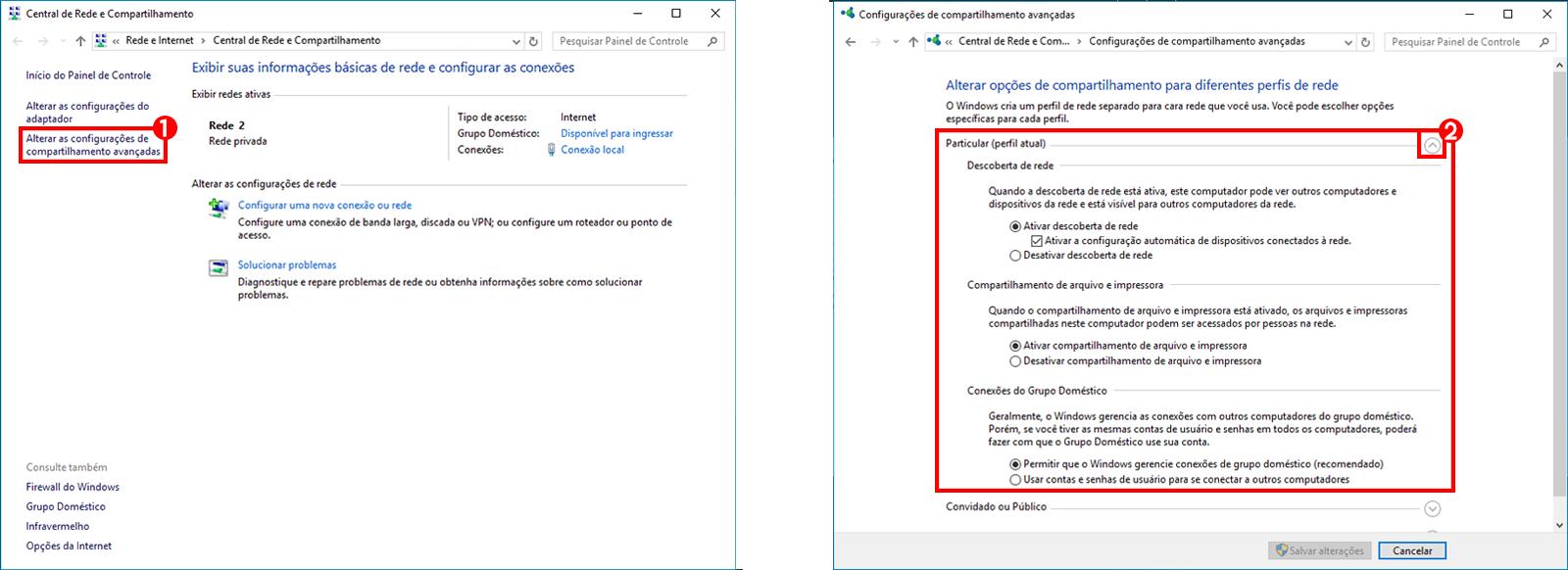Click sharing icon in Configurações address bar

point(934,41)
